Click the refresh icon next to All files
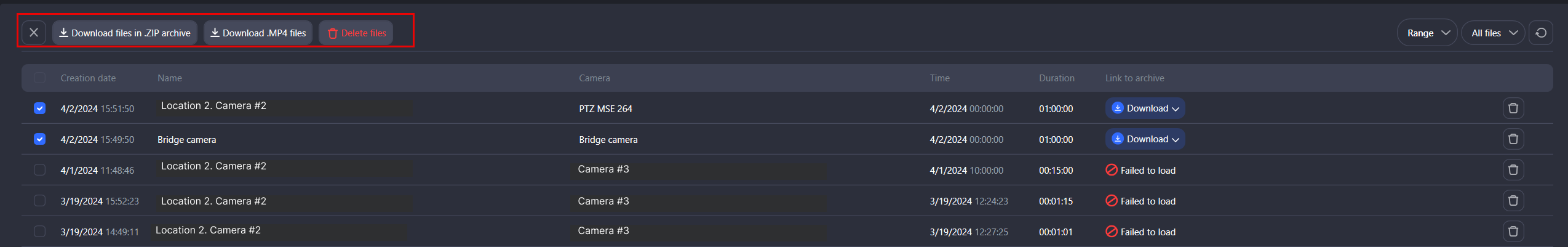This screenshot has height=247, width=1568. (x=1540, y=33)
